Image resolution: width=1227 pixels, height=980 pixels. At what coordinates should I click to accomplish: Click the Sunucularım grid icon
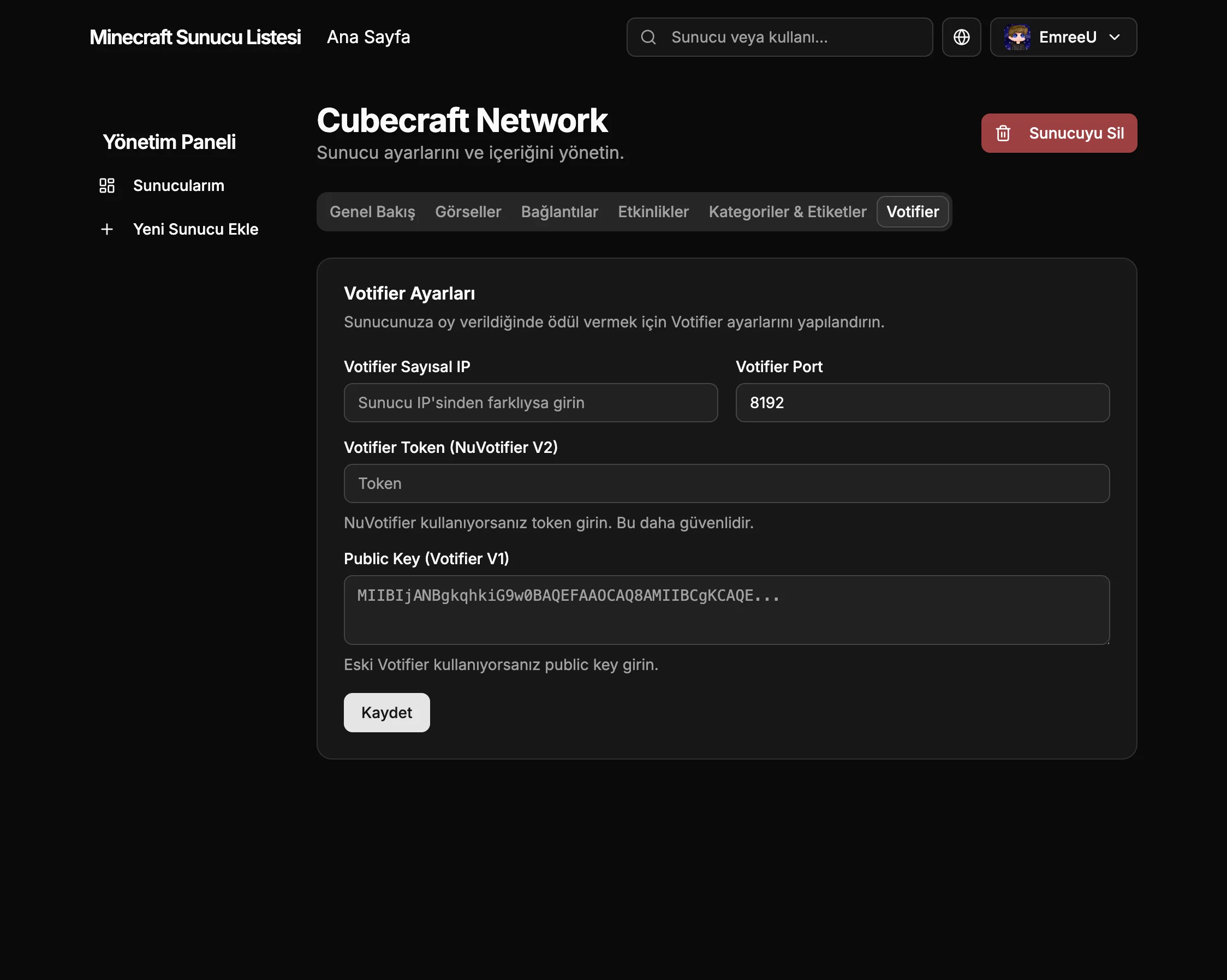(x=107, y=186)
